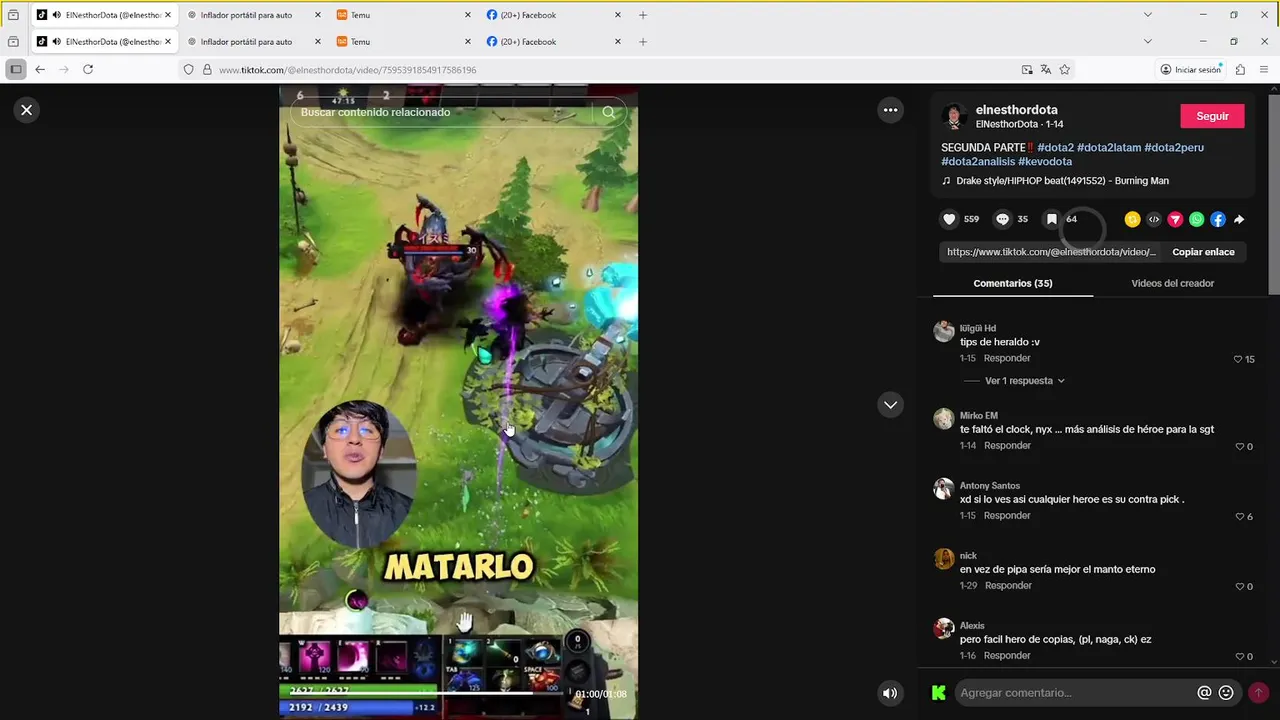Translate this page with the translate icon
Viewport: 1280px width, 720px height.
click(x=1046, y=70)
